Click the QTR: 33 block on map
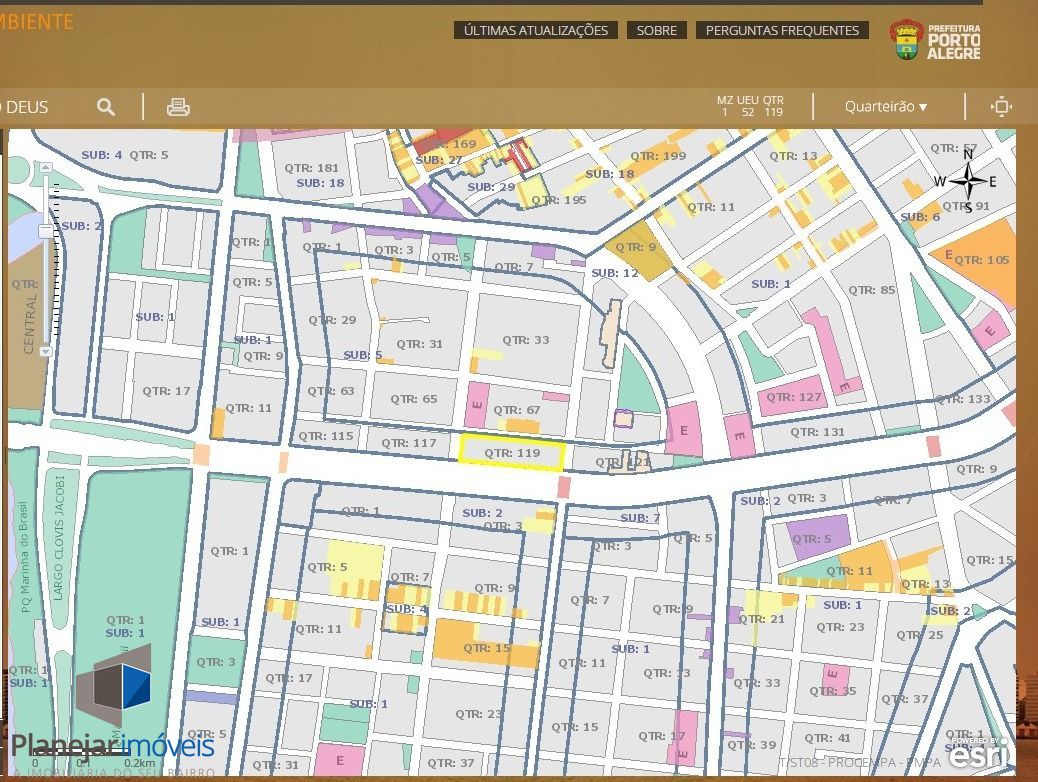The height and width of the screenshot is (782, 1038). pyautogui.click(x=527, y=340)
